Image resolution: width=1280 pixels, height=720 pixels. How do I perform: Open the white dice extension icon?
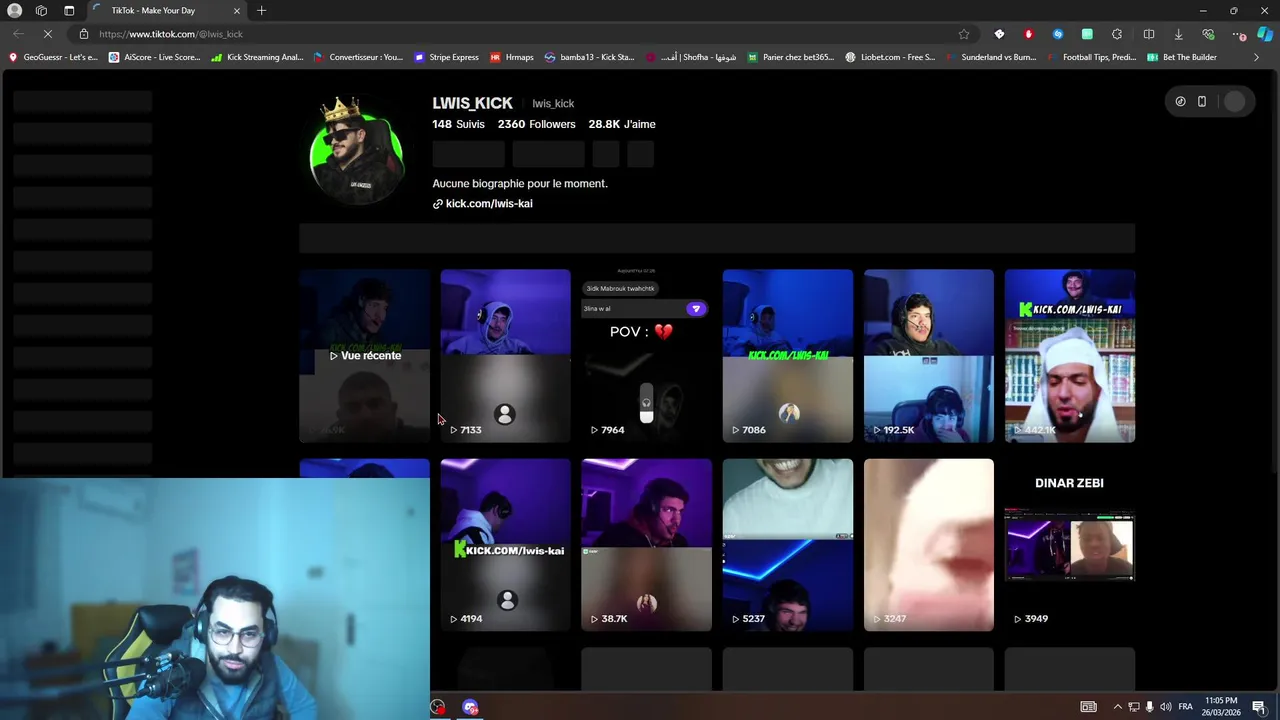(x=999, y=34)
